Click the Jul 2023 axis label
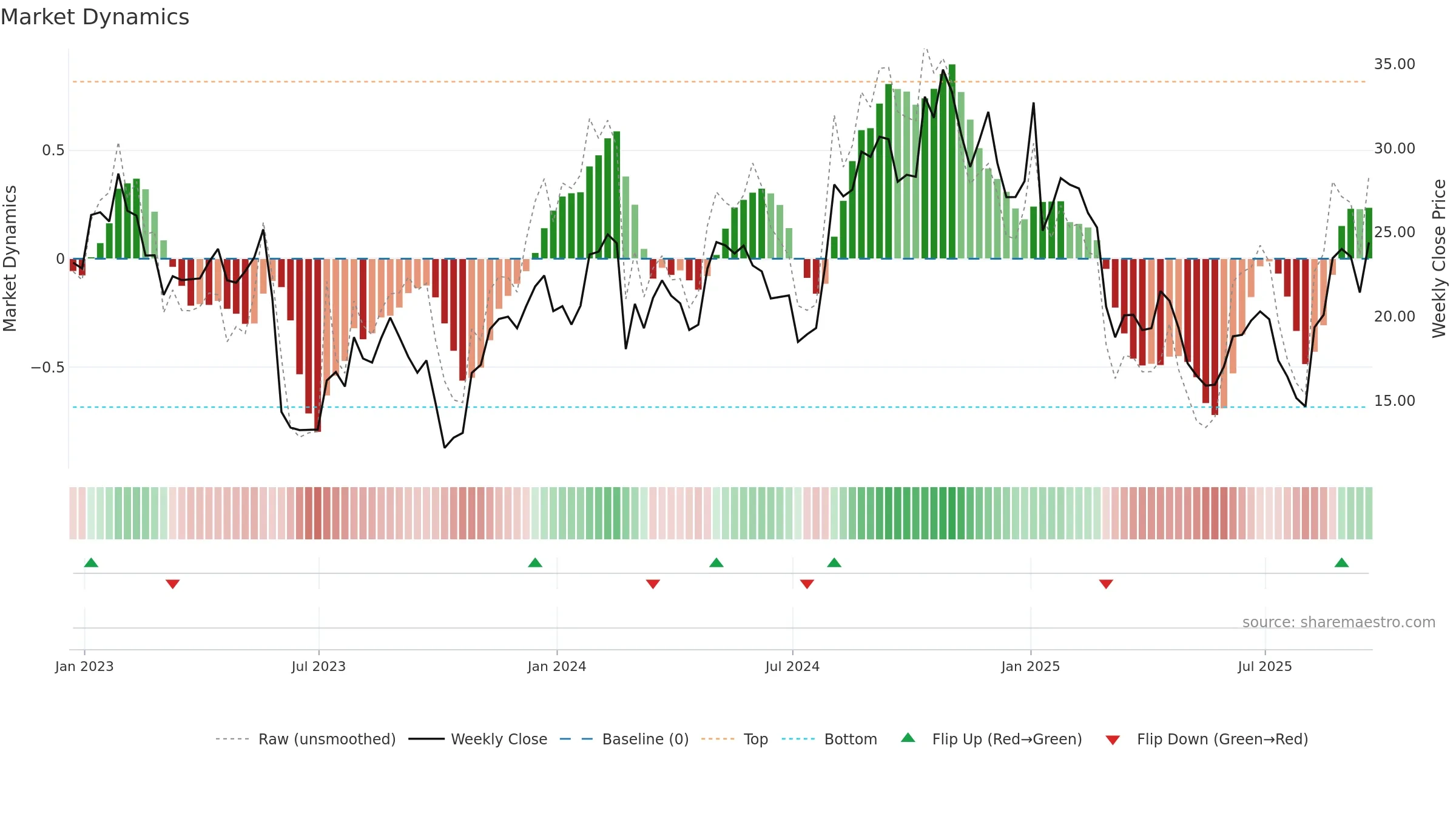The width and height of the screenshot is (1456, 819). [318, 666]
